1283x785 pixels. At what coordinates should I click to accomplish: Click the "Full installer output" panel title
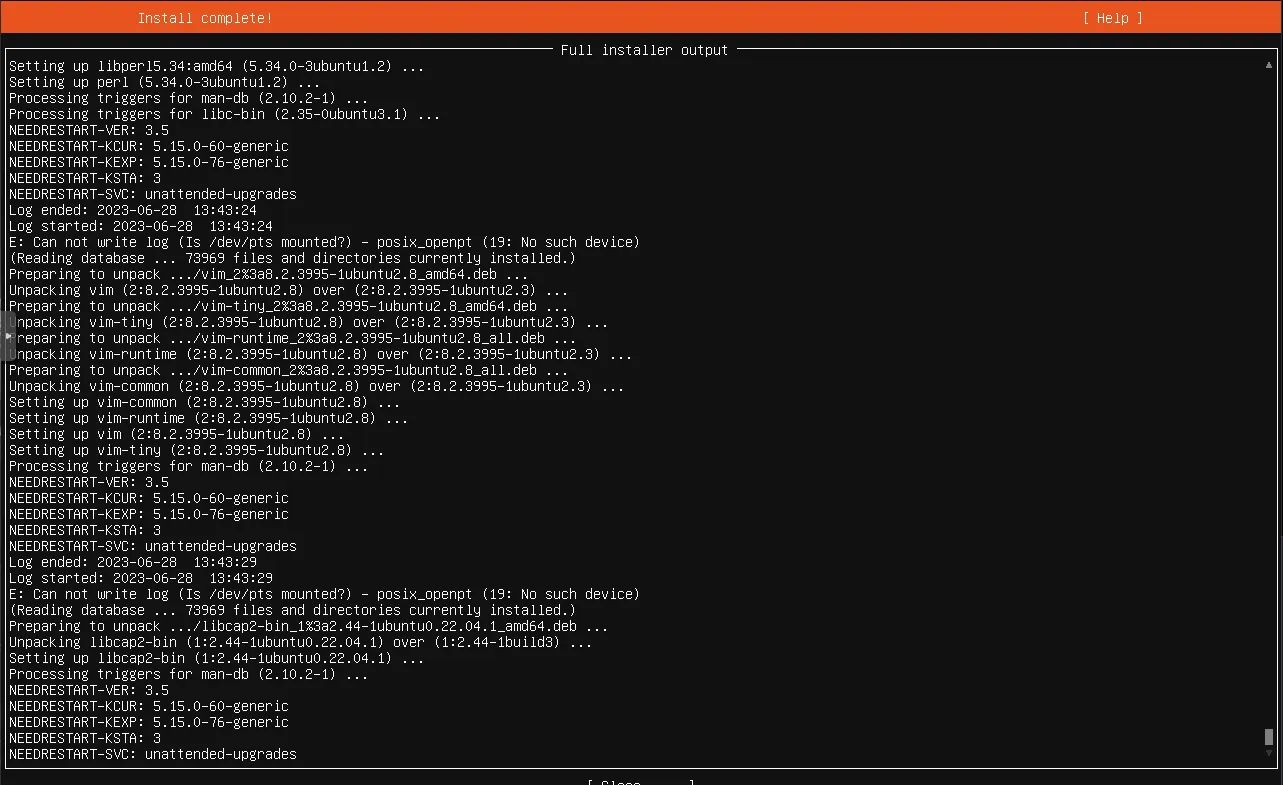(x=644, y=50)
